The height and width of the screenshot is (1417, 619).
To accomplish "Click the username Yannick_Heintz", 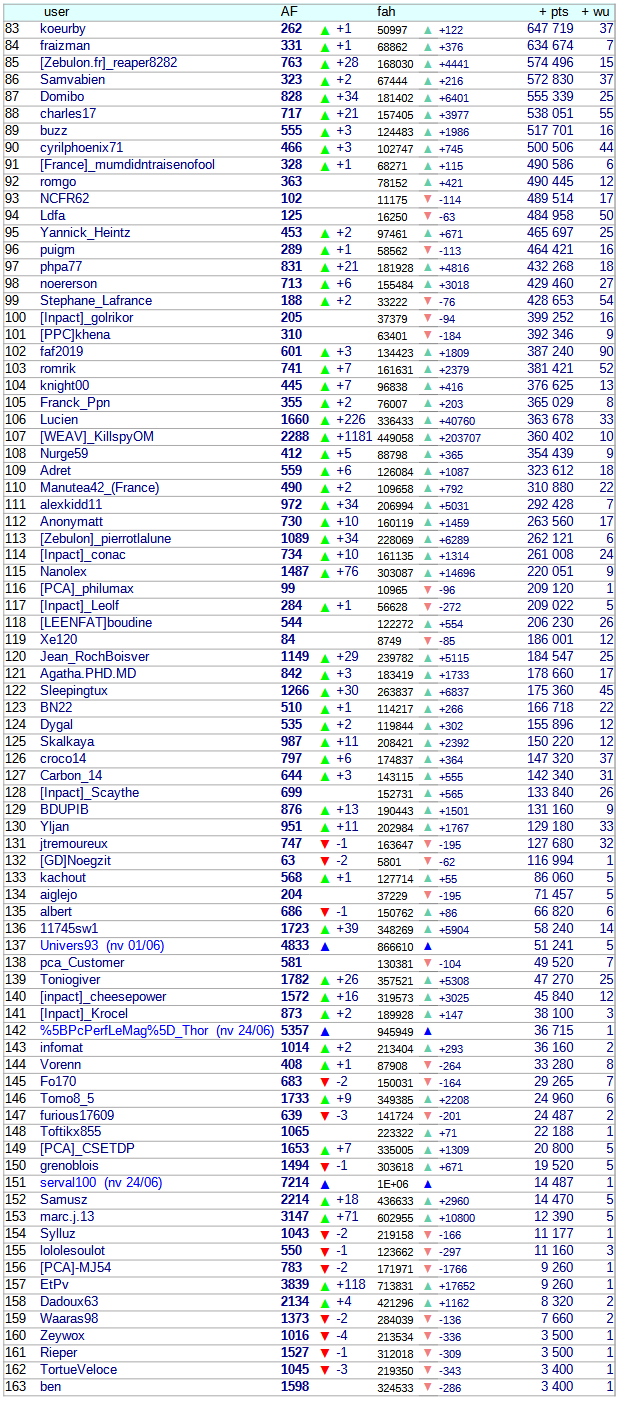I will 85,233.
